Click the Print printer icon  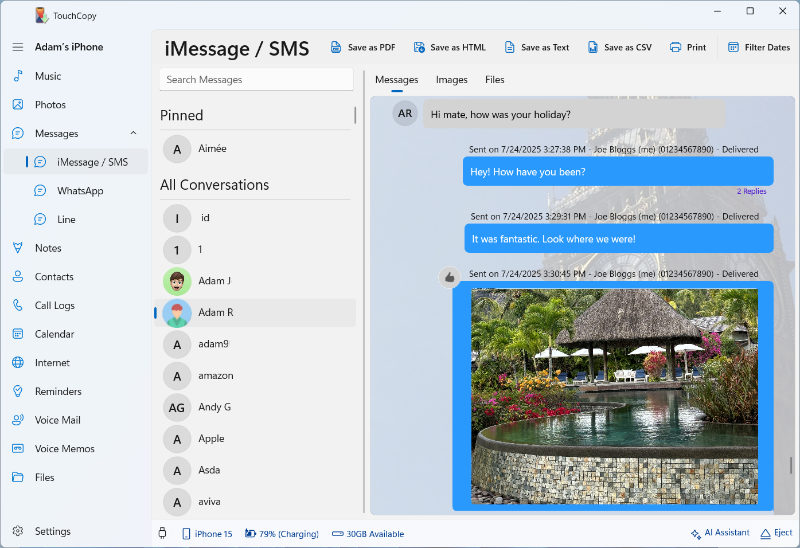[676, 47]
